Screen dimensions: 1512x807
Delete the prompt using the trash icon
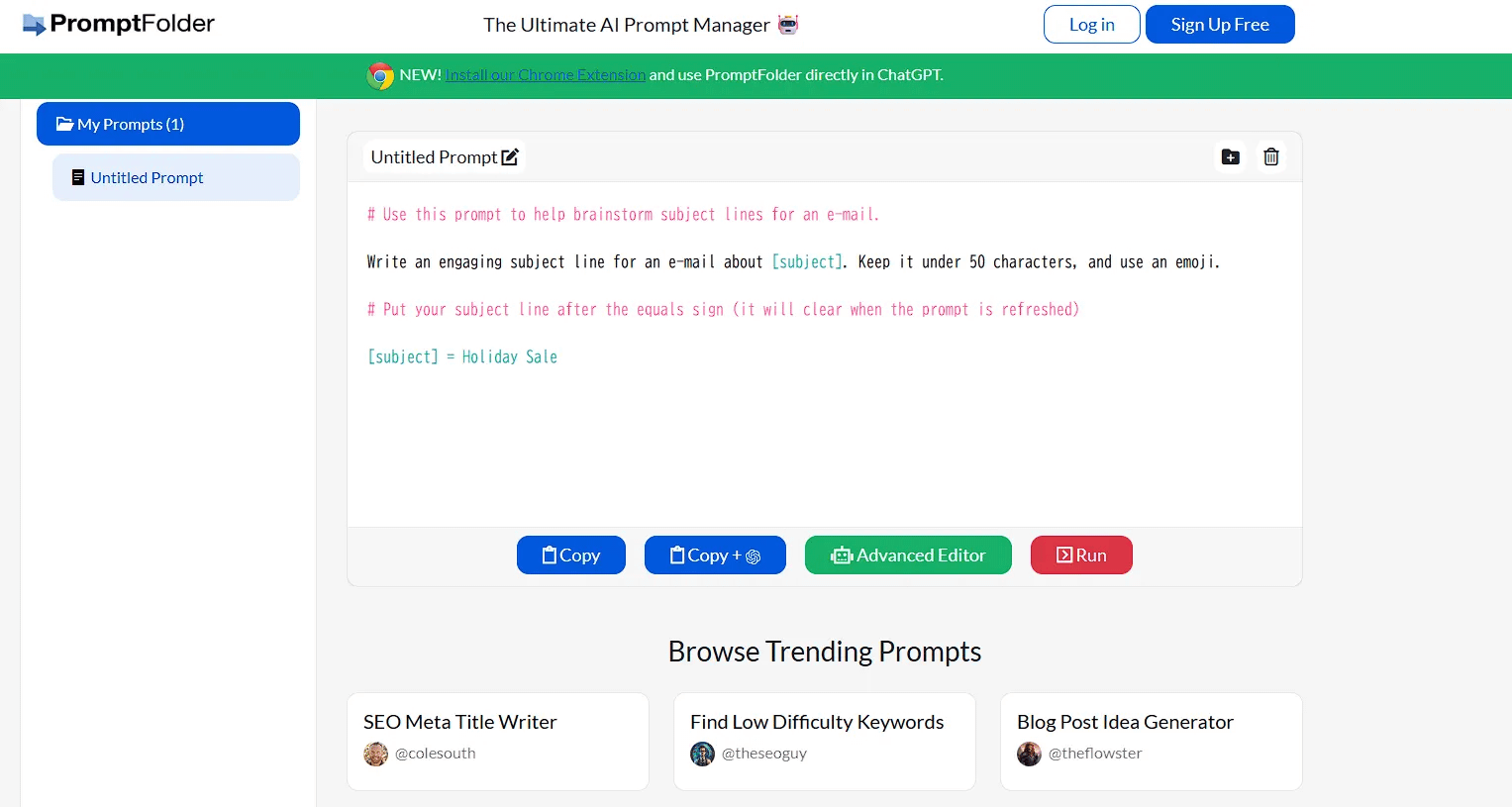1270,157
